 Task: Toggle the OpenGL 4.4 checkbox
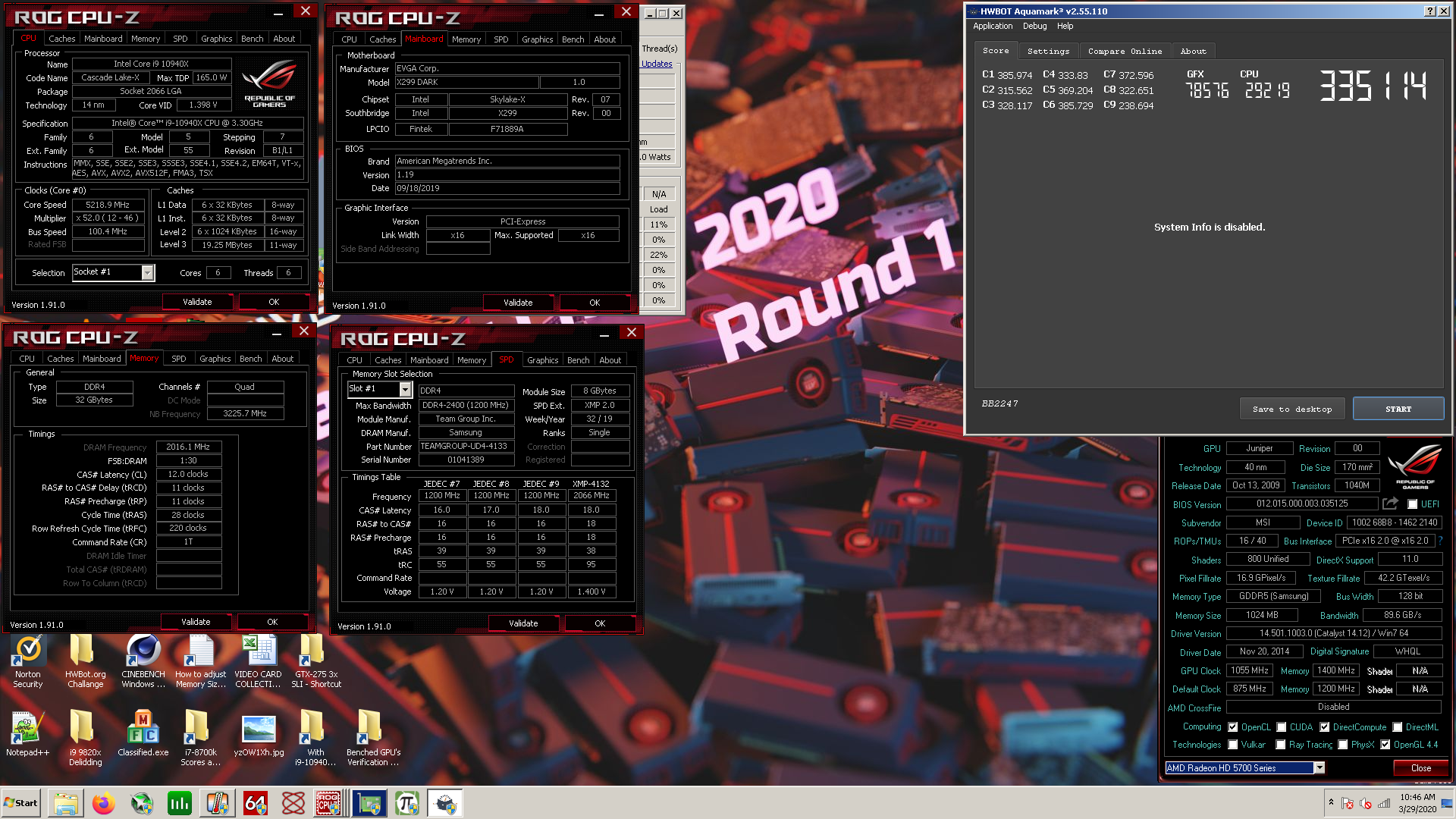click(x=1385, y=745)
